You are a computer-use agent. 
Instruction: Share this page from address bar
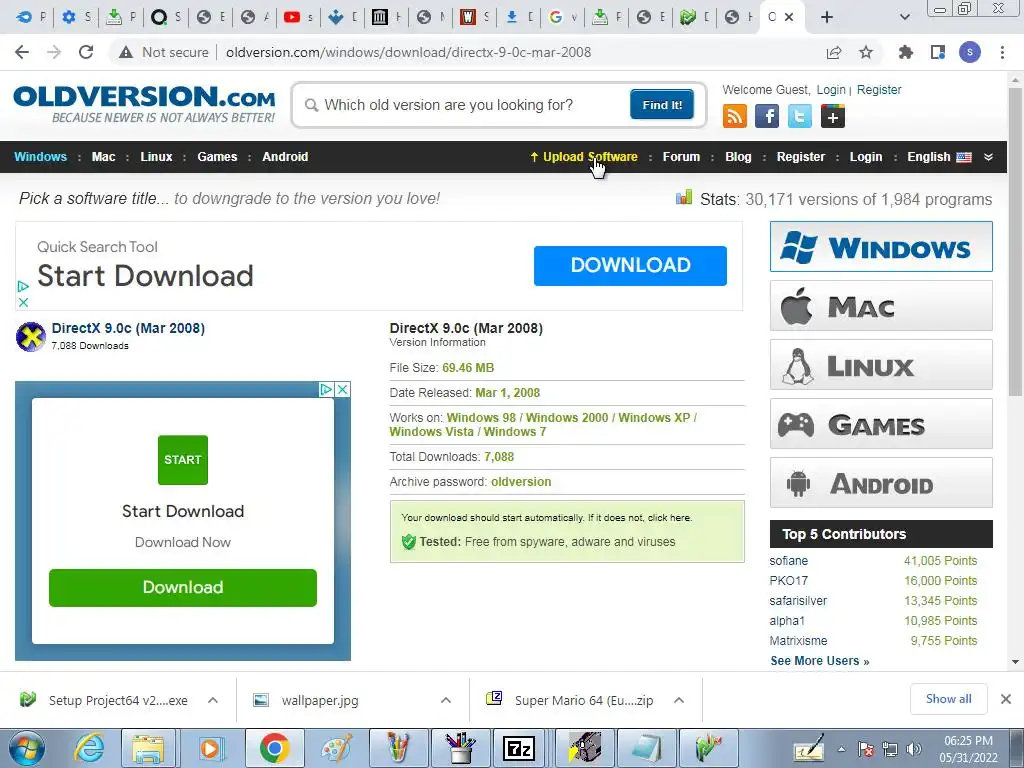pos(834,52)
